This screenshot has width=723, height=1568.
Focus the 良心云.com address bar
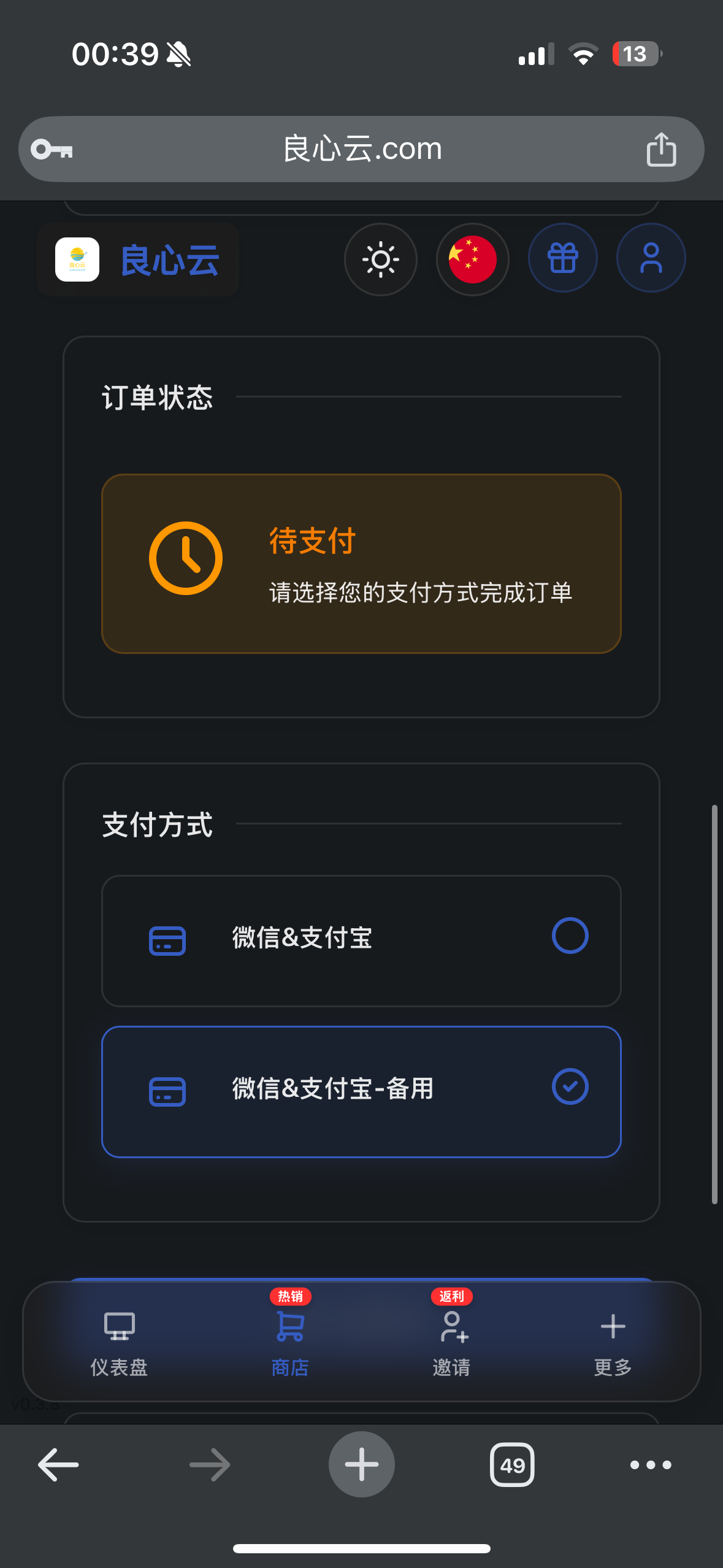tap(362, 150)
